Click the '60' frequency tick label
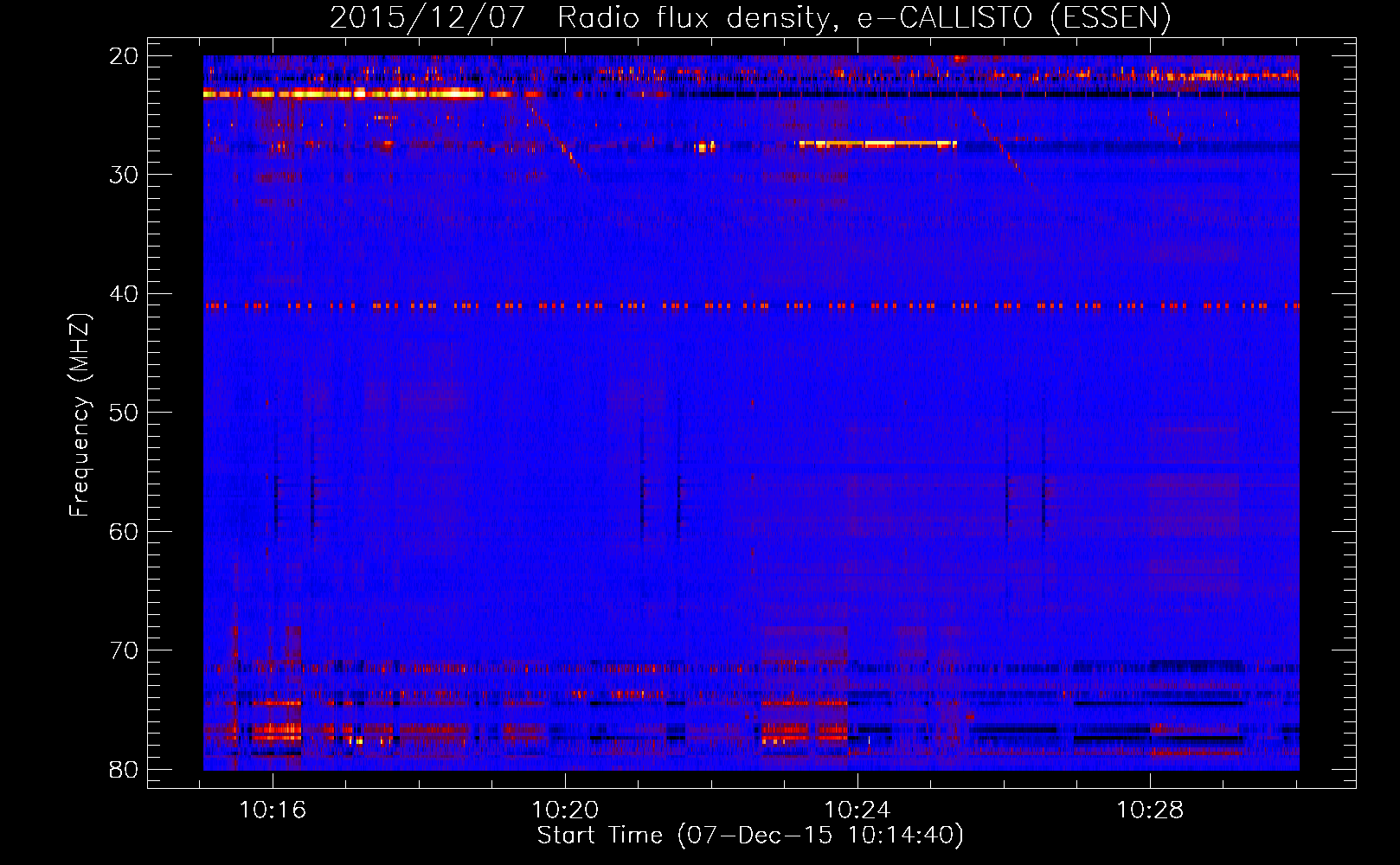1400x865 pixels. [125, 531]
